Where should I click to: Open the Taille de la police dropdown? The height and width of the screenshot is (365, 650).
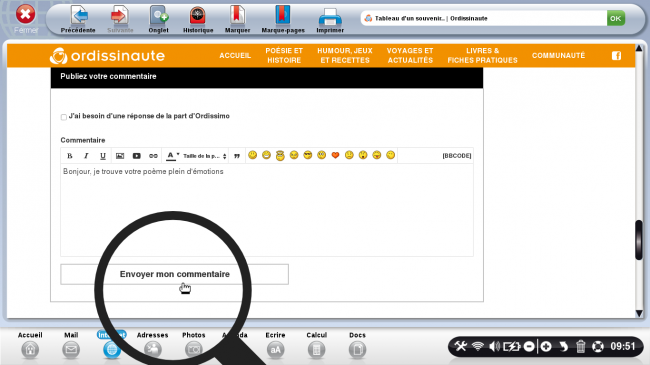205,156
